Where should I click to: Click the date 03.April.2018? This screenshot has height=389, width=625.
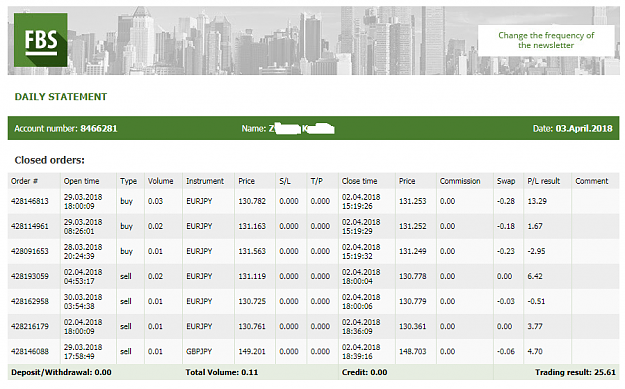pyautogui.click(x=584, y=128)
